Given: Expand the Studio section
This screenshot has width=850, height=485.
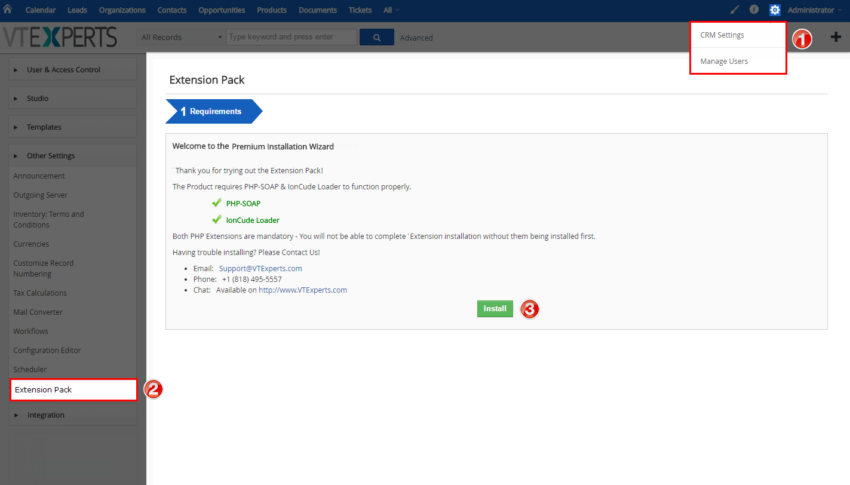Looking at the screenshot, I should [73, 99].
